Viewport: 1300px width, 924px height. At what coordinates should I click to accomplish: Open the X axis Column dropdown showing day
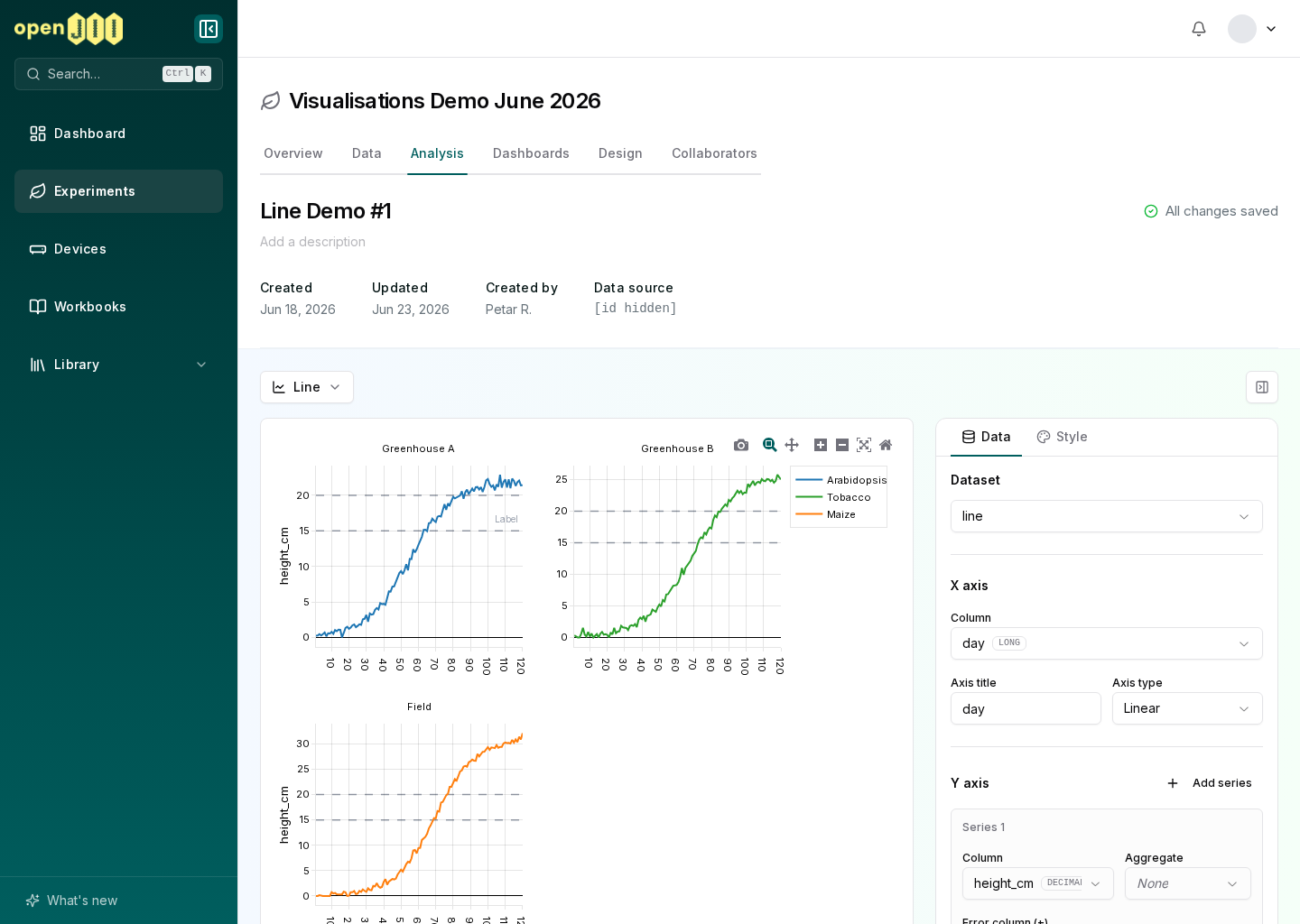click(1107, 643)
